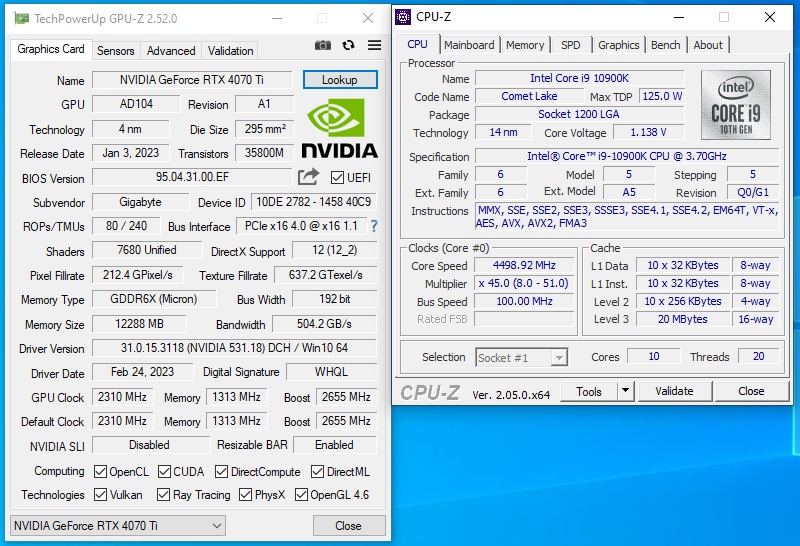Click the NVIDIA logo
Image resolution: width=800 pixels, height=546 pixels.
tap(340, 128)
